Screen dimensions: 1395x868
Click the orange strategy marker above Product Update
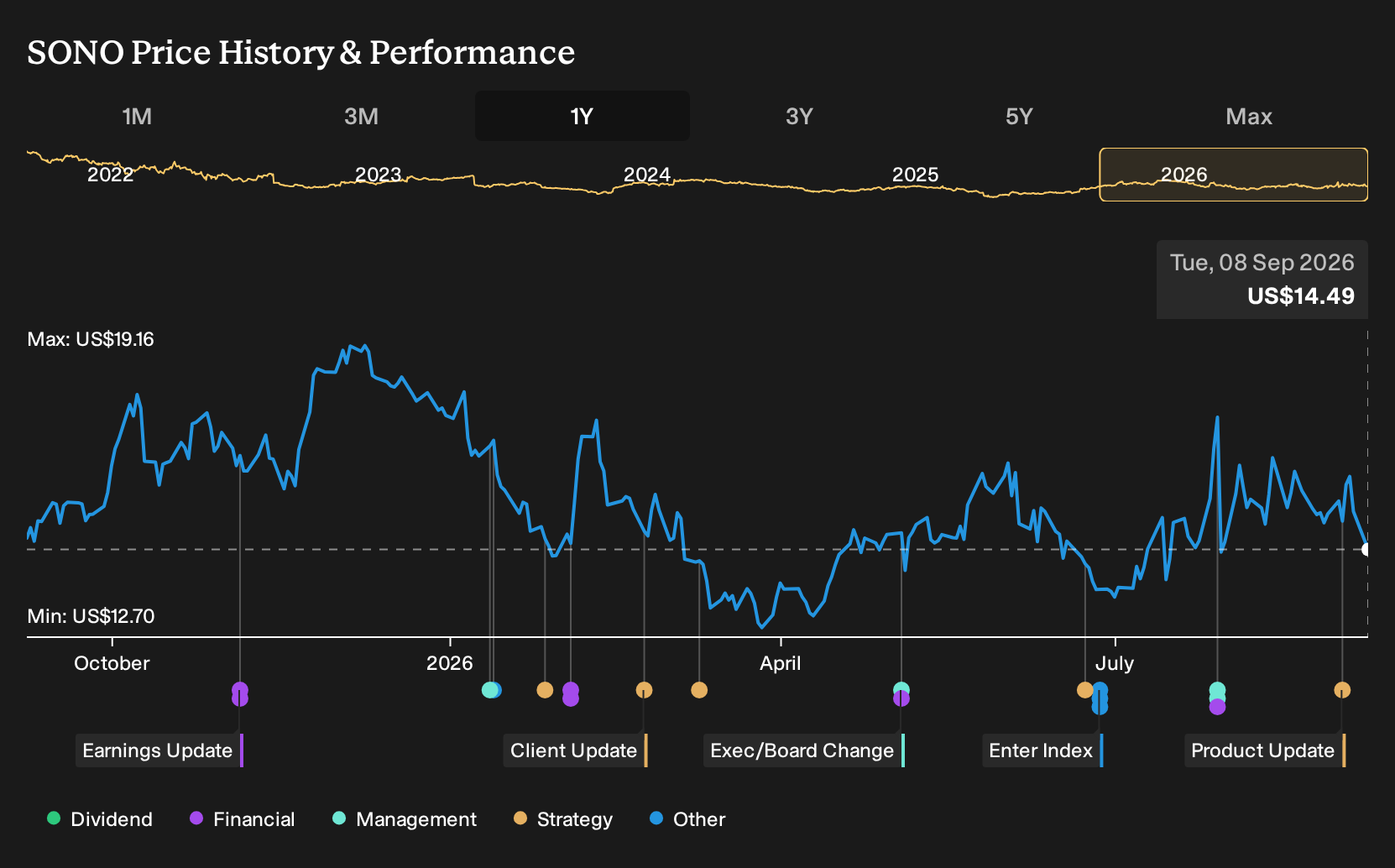tap(1342, 690)
